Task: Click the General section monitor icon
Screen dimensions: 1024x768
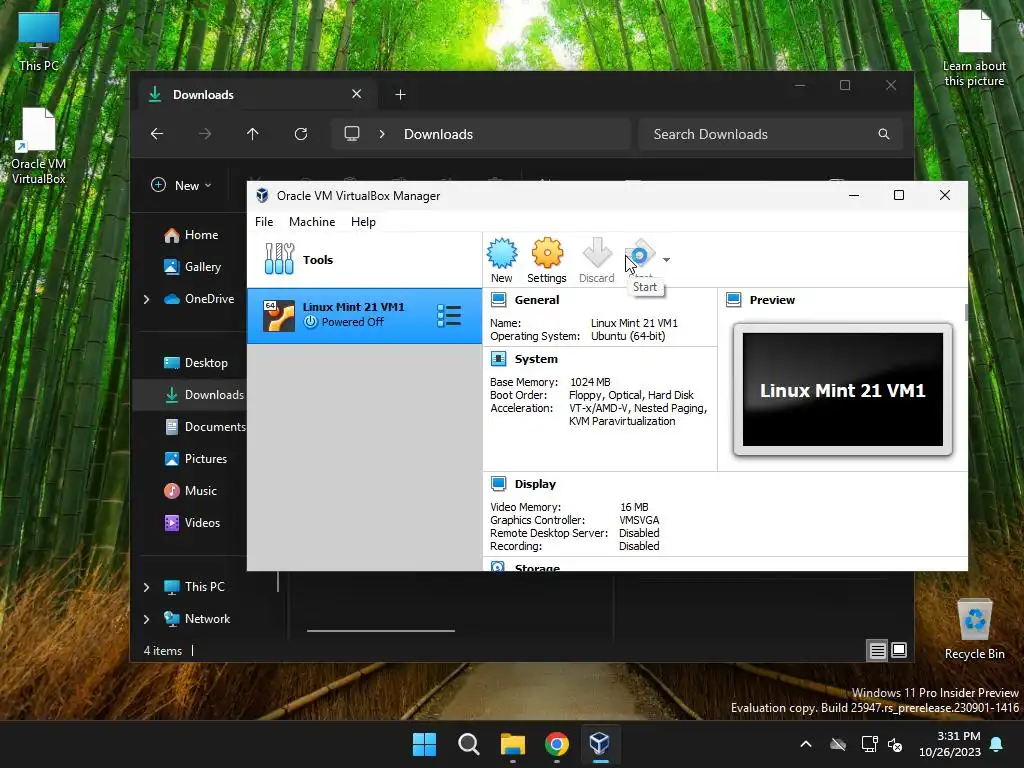Action: pos(498,300)
